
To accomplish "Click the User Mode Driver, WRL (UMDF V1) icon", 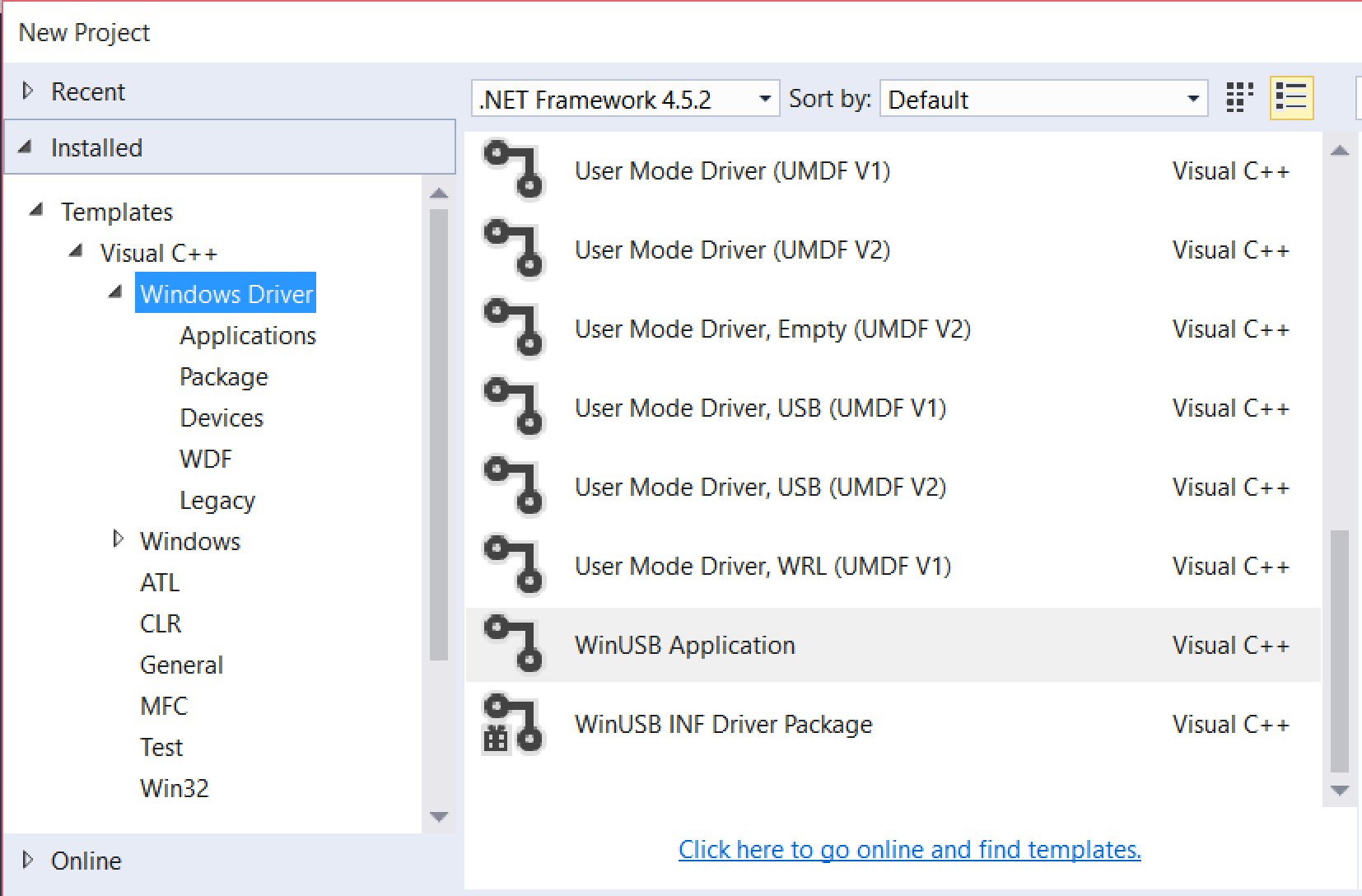I will 514,566.
